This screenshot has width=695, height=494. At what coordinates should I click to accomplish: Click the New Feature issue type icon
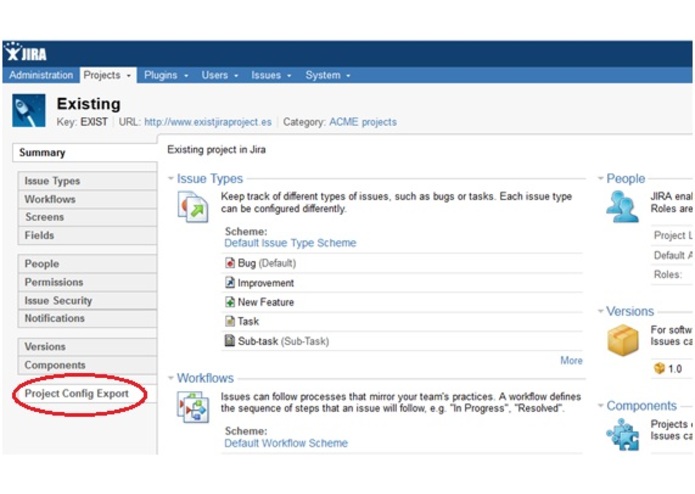pos(230,302)
